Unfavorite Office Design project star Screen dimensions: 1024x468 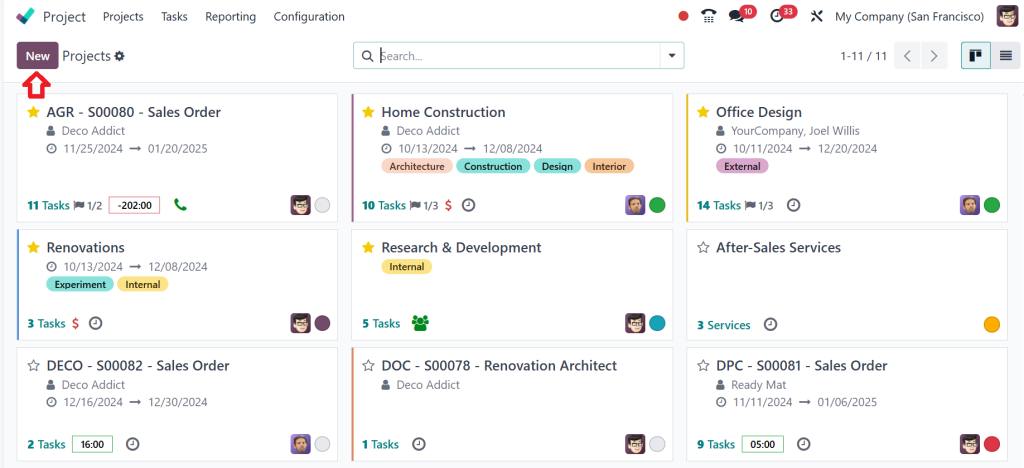pos(703,112)
